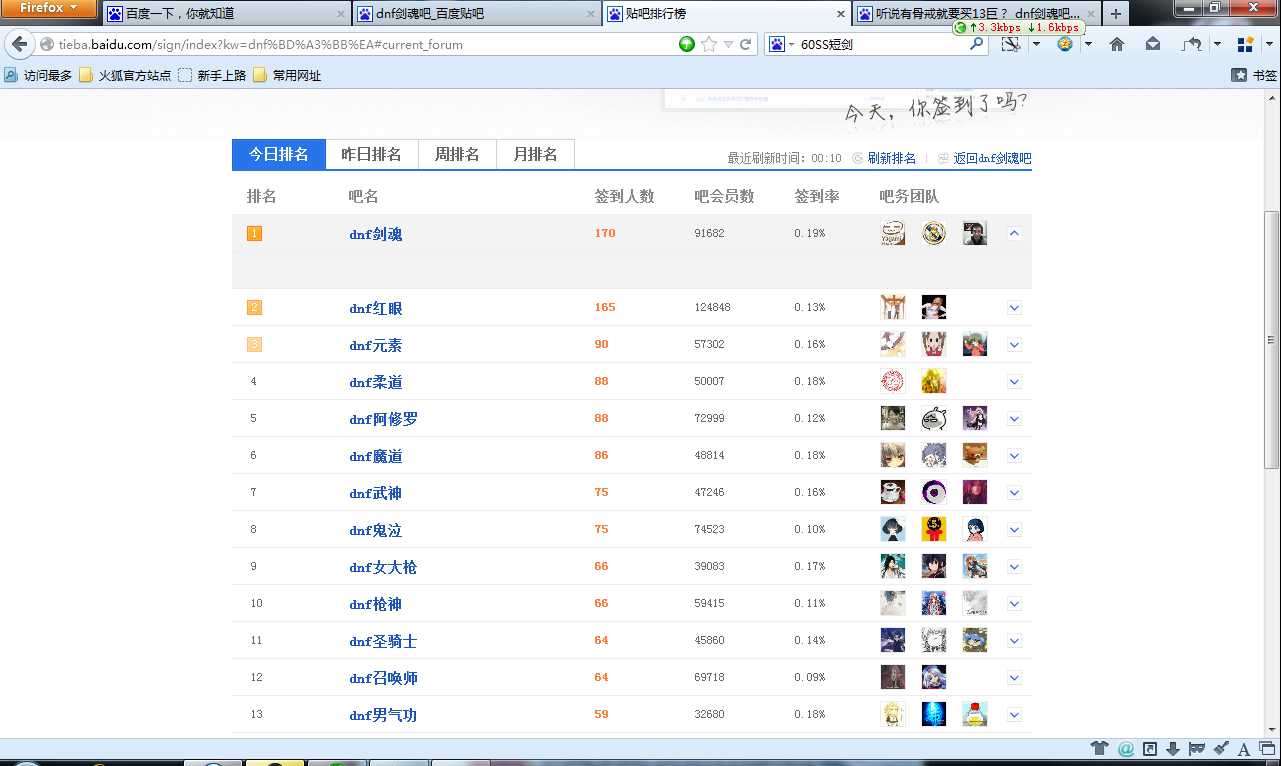Switch to the 今日排名 tab
Viewport: 1281px width, 766px height.
point(279,154)
